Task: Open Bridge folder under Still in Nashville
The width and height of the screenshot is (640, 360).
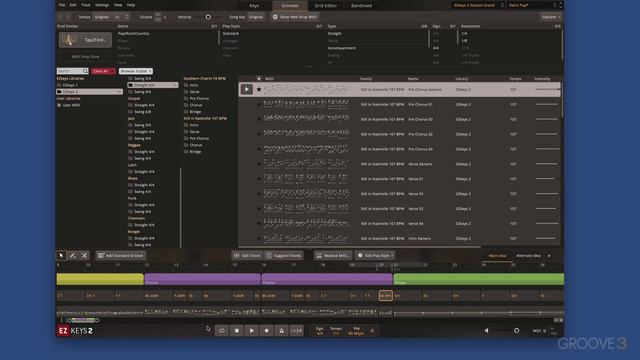Action: (x=195, y=152)
